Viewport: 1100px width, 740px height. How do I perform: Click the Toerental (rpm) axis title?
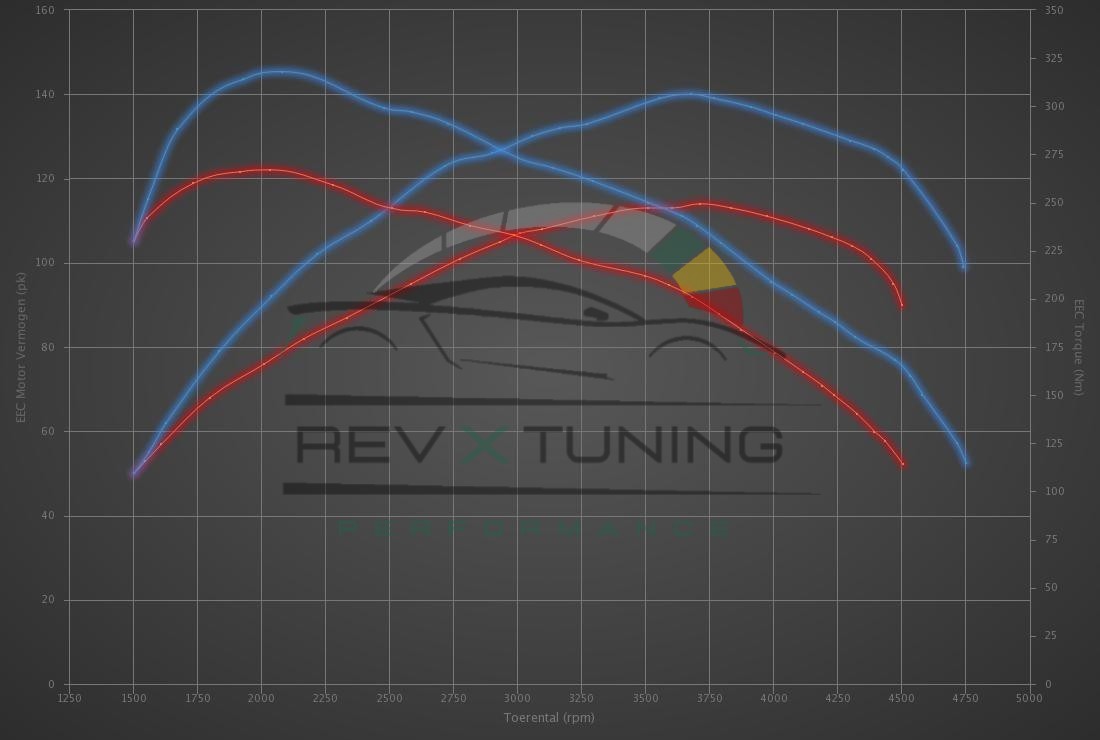[x=549, y=718]
